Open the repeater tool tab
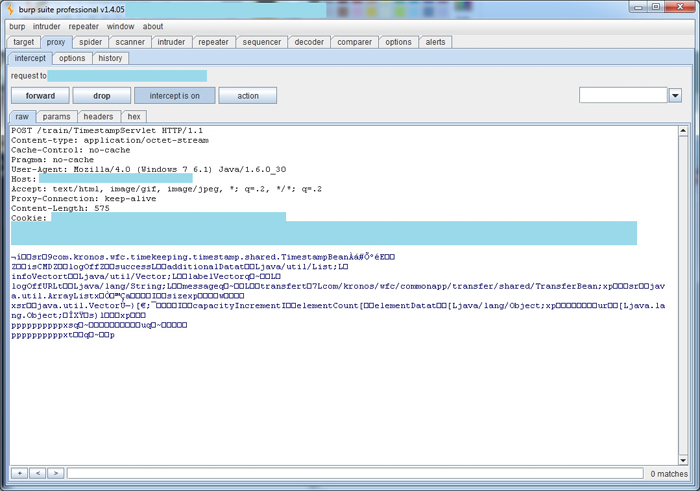 (x=213, y=42)
